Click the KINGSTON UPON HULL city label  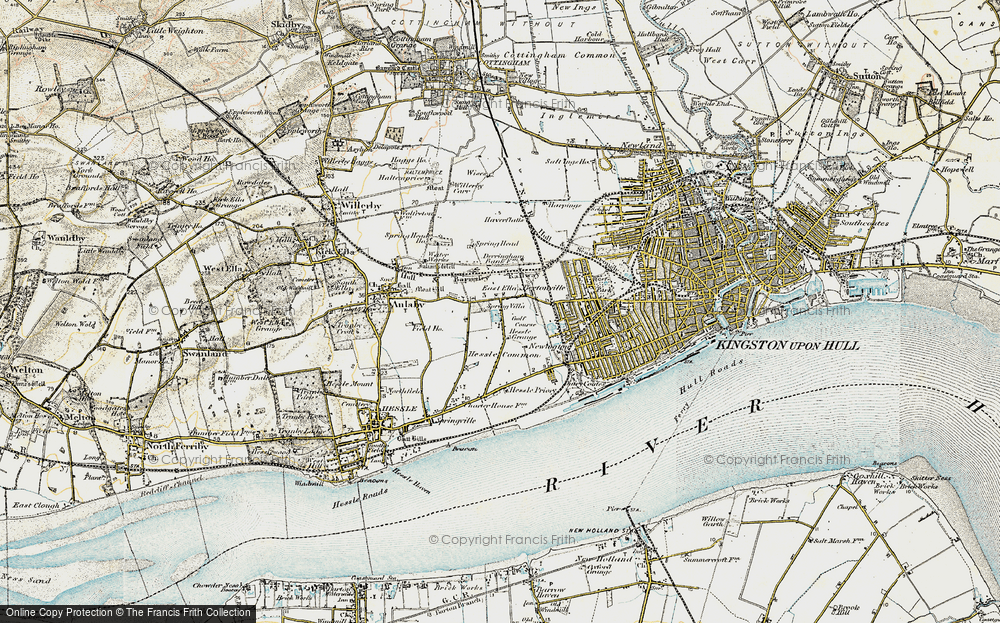pos(788,345)
